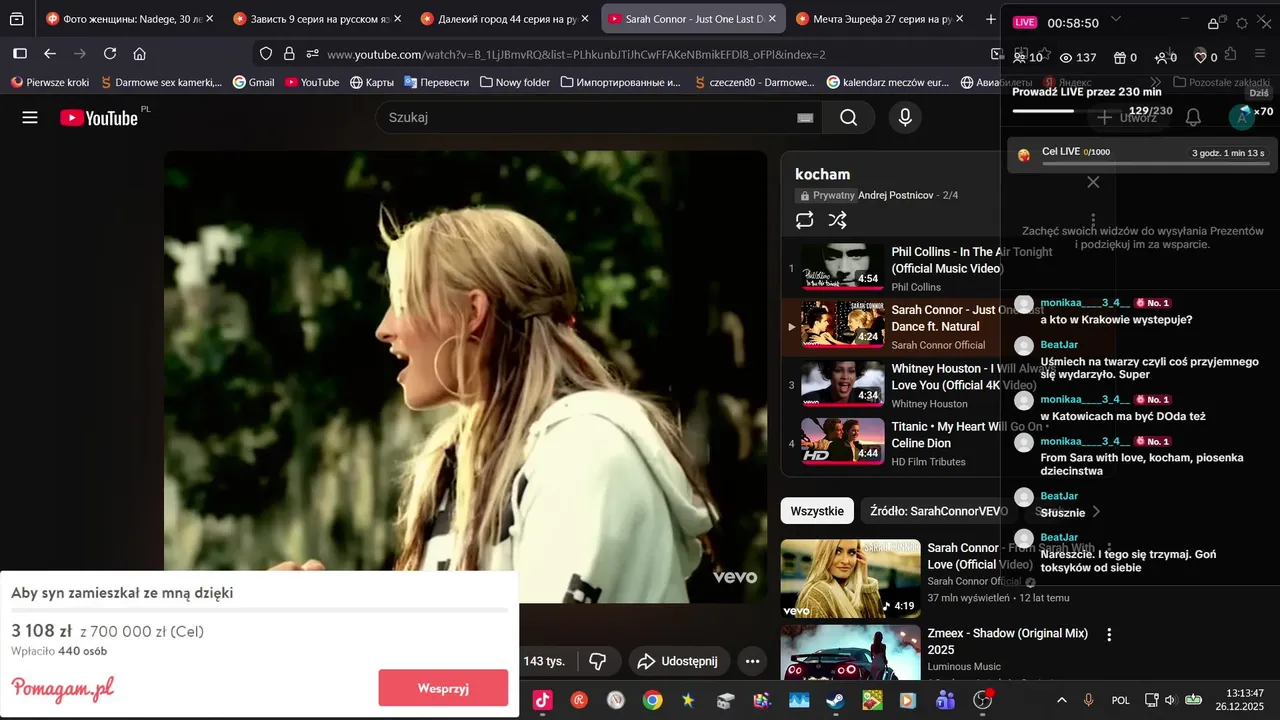Click the Wesprzyj donation button
The height and width of the screenshot is (720, 1280).
click(x=443, y=688)
